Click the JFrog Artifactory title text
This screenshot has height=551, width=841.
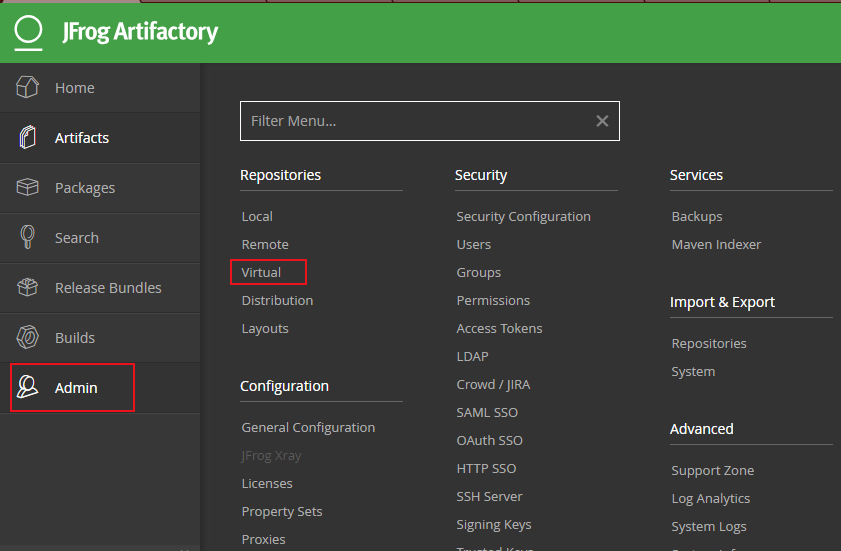point(140,32)
